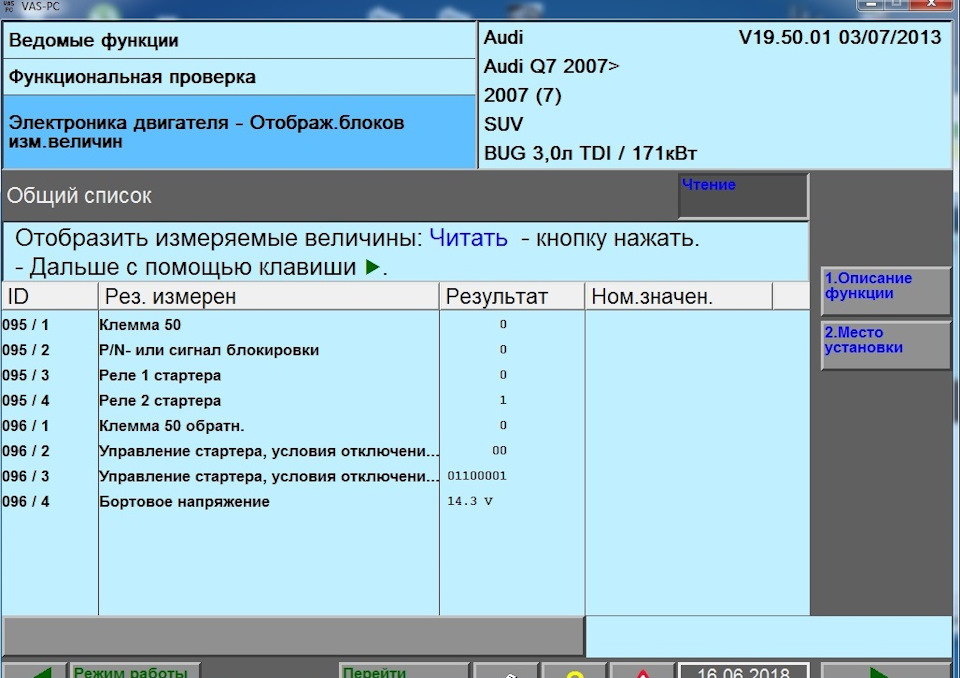Screen dimensions: 960x678
Task: Click the Результат column header
Action: pyautogui.click(x=512, y=296)
